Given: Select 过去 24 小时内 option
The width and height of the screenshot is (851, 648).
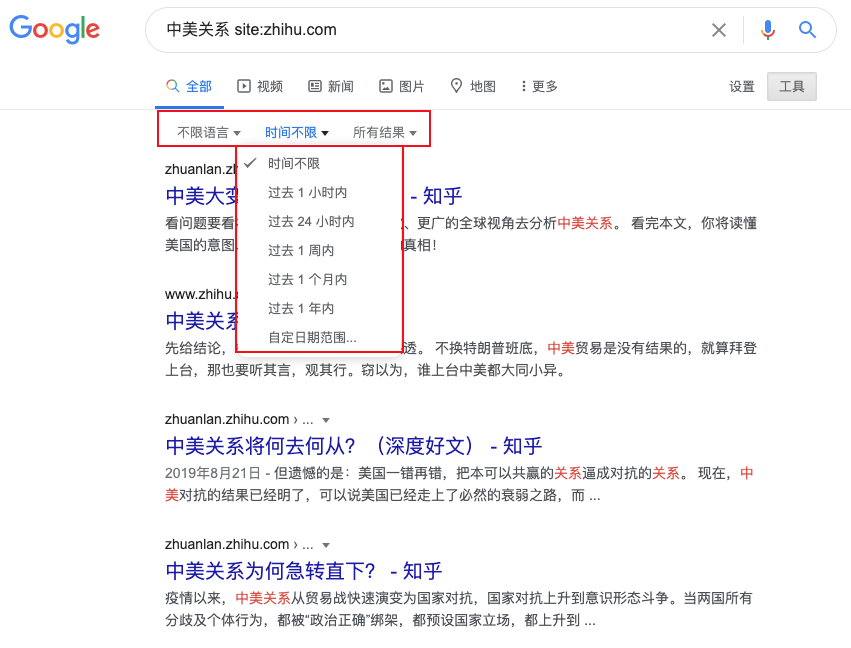Looking at the screenshot, I should pyautogui.click(x=319, y=221).
